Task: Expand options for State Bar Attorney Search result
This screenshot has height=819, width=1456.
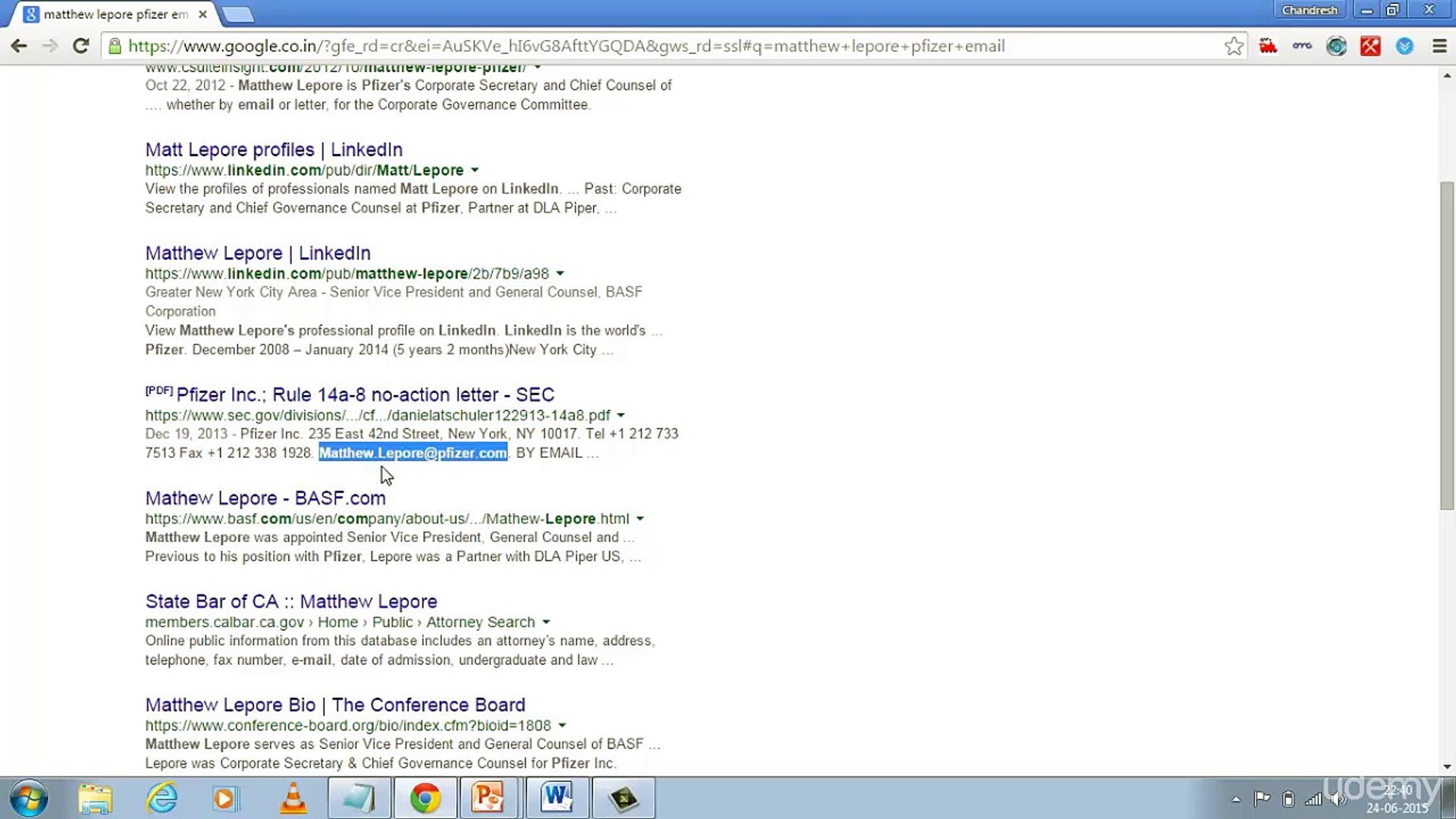Action: point(546,623)
